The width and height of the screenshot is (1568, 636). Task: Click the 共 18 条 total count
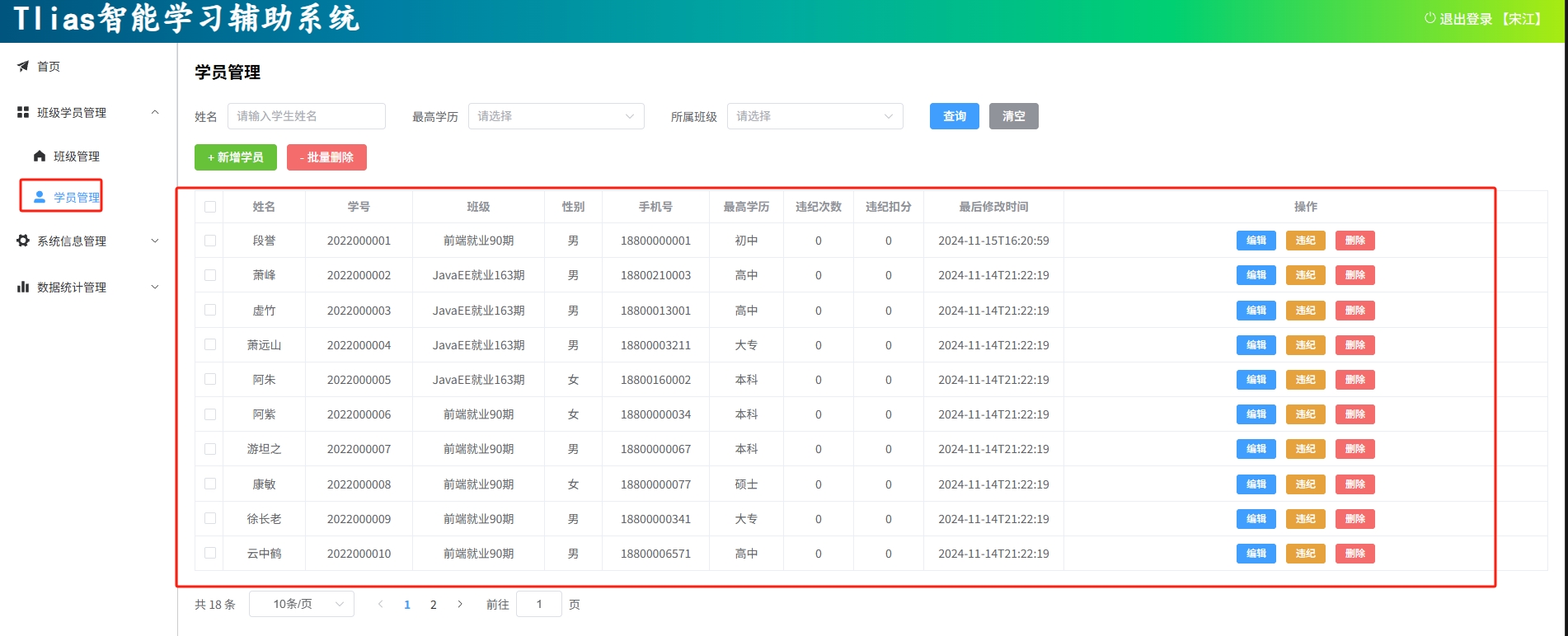coord(214,605)
